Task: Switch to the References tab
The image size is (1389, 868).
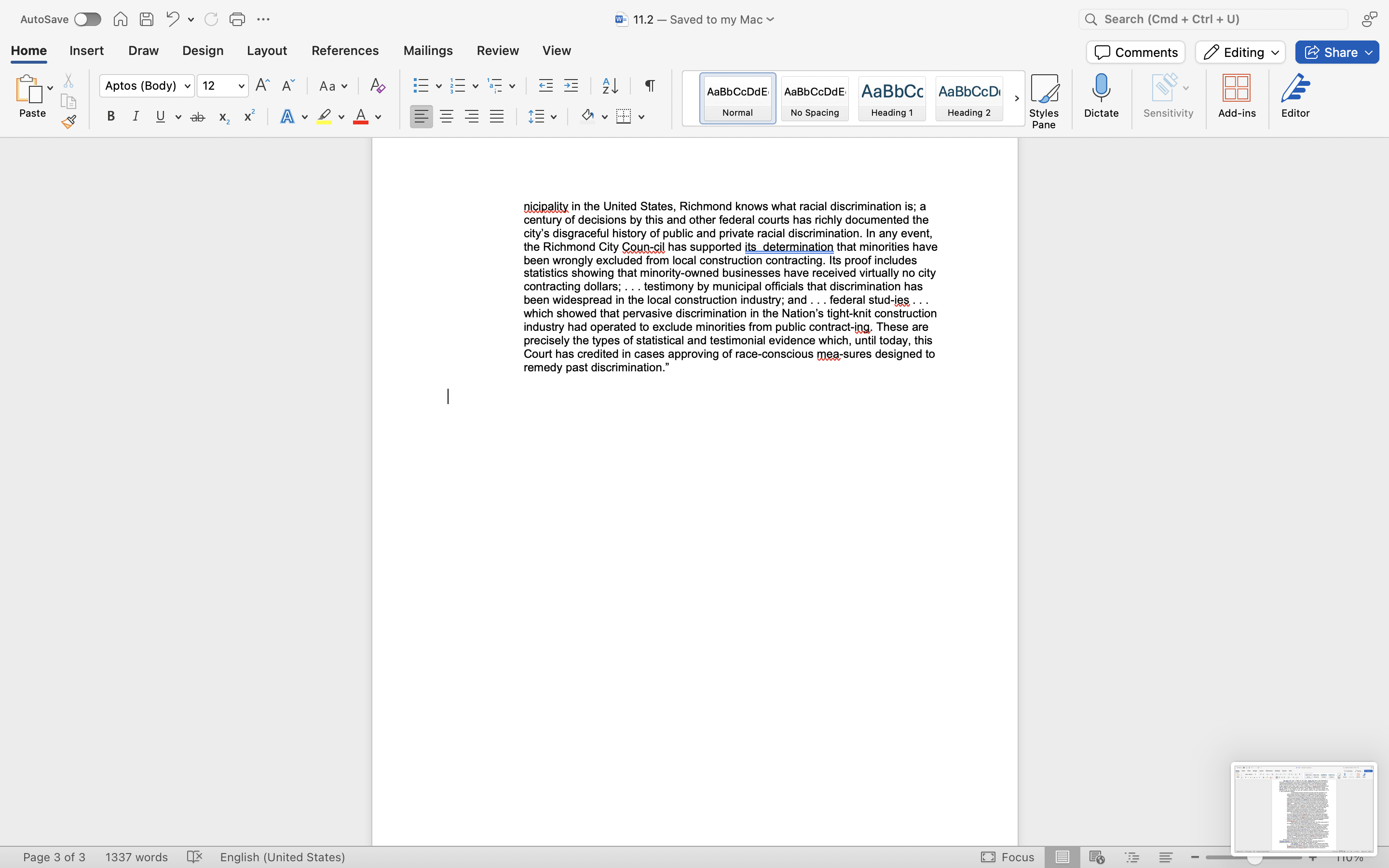Action: [x=345, y=51]
